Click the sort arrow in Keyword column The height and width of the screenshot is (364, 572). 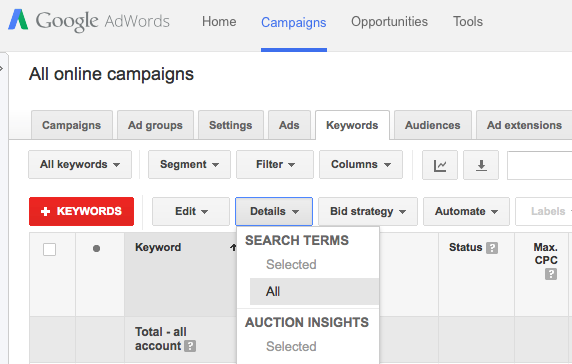[x=233, y=248]
